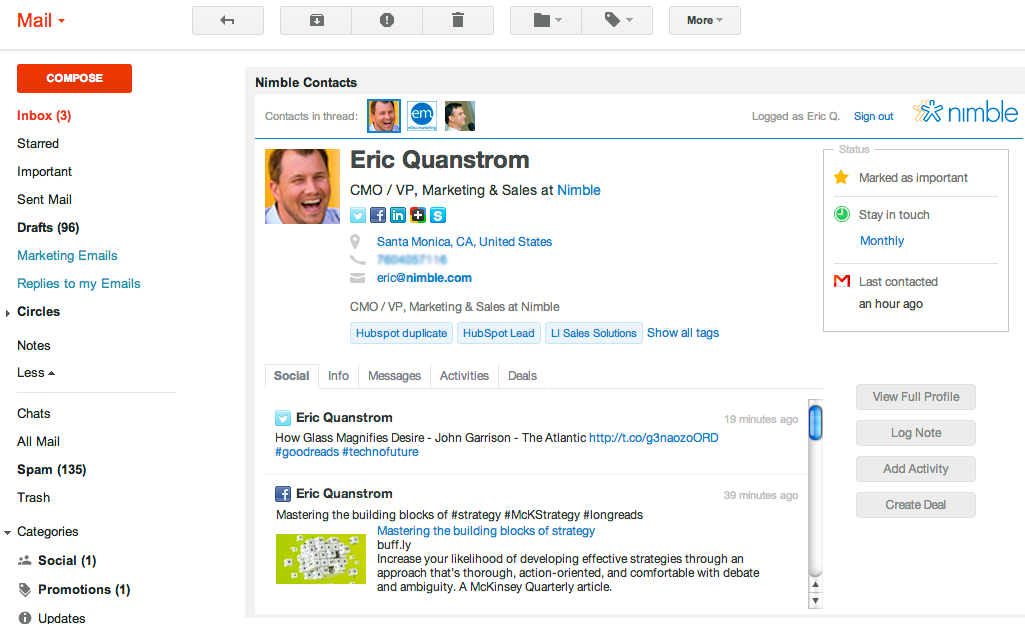Switch to the Activities tab
Viewport: 1025px width, 624px height.
464,376
